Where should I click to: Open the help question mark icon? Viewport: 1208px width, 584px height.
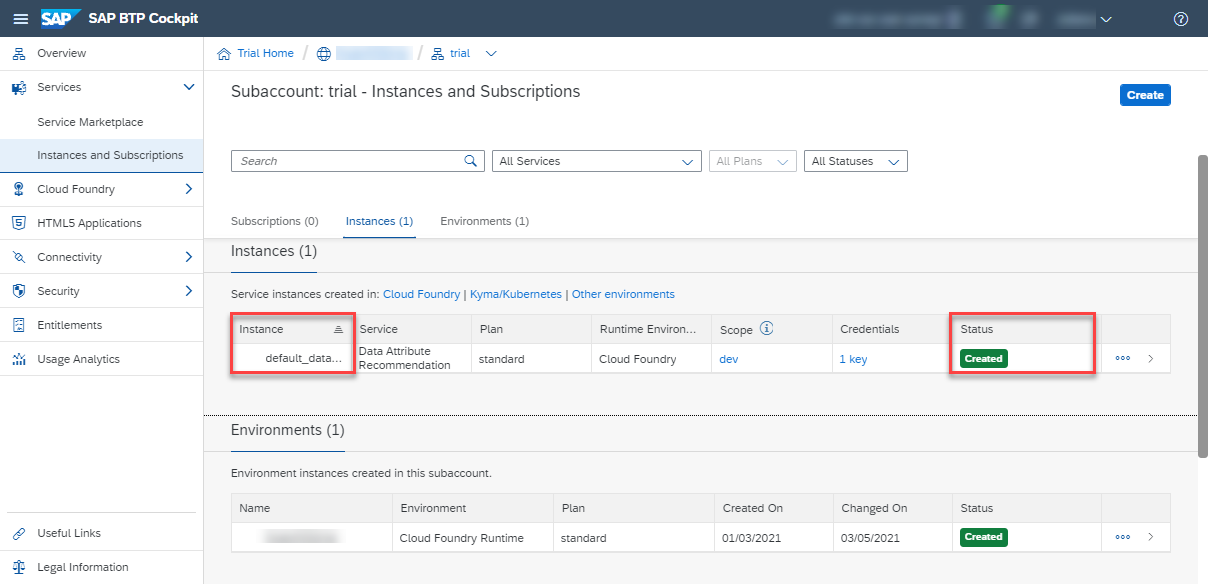1181,19
